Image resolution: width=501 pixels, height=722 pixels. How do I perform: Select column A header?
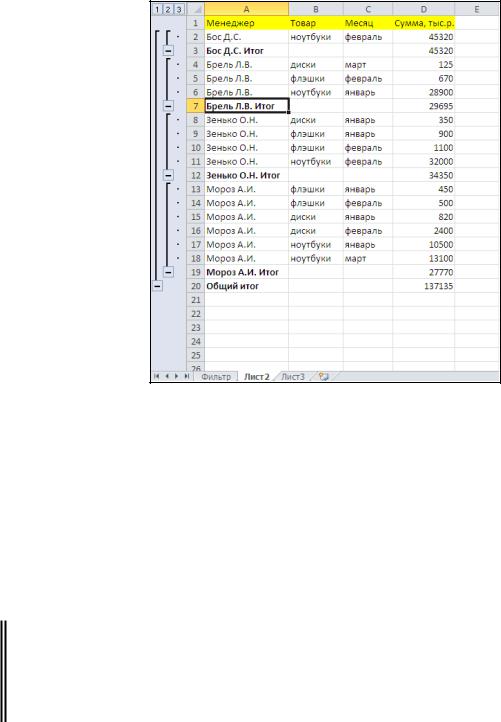click(x=246, y=9)
